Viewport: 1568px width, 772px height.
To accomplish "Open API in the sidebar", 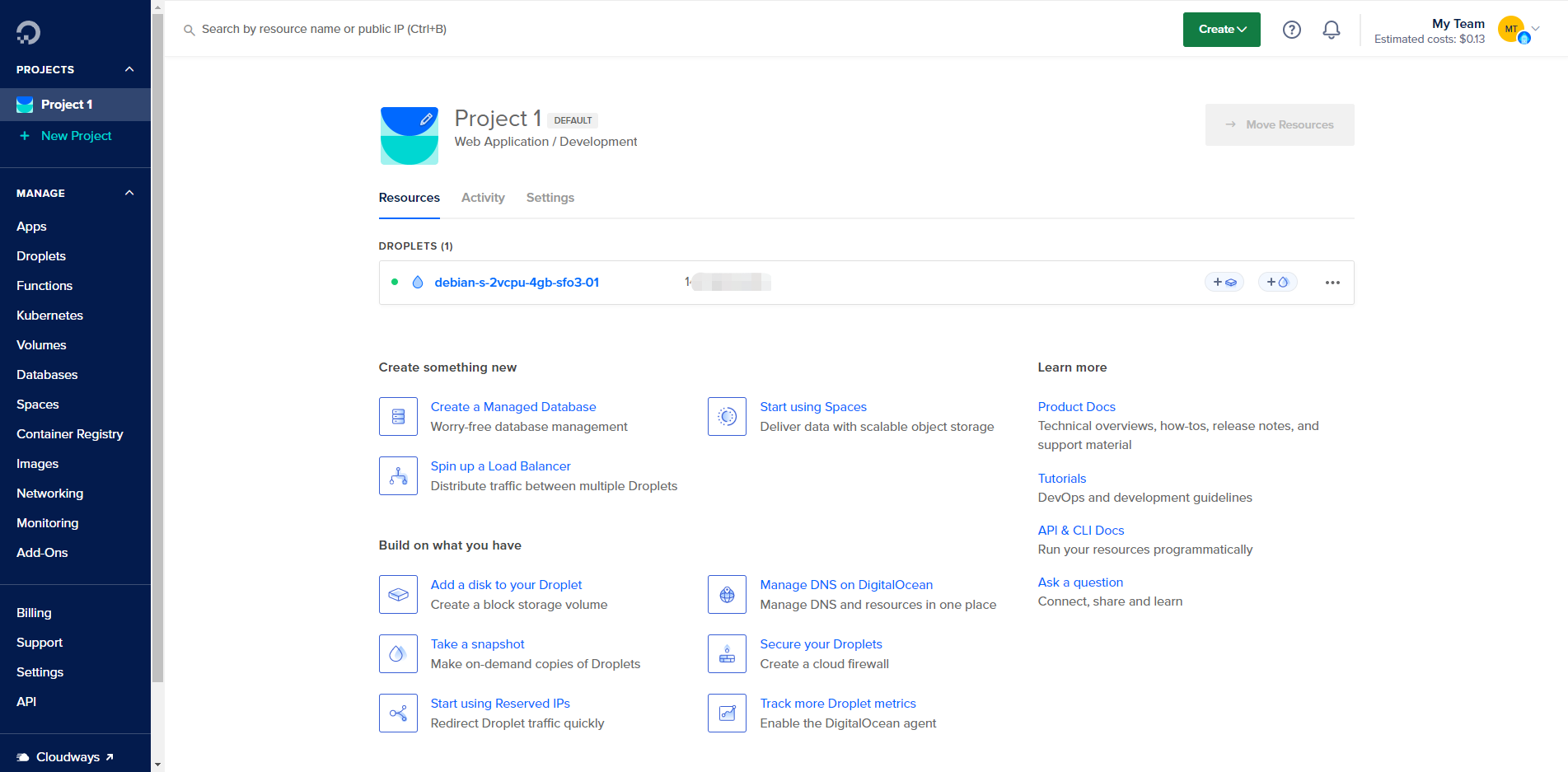I will point(26,702).
